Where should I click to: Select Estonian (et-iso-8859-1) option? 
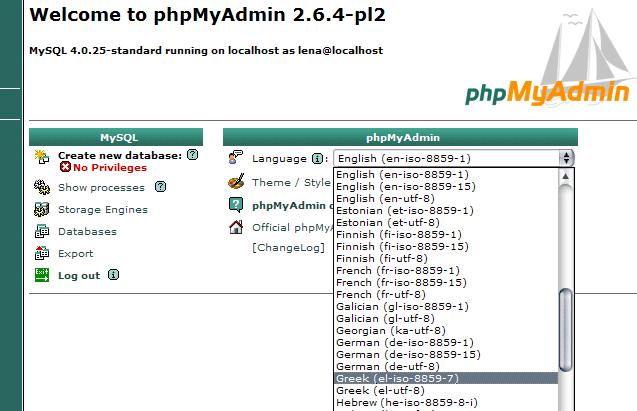click(446, 210)
